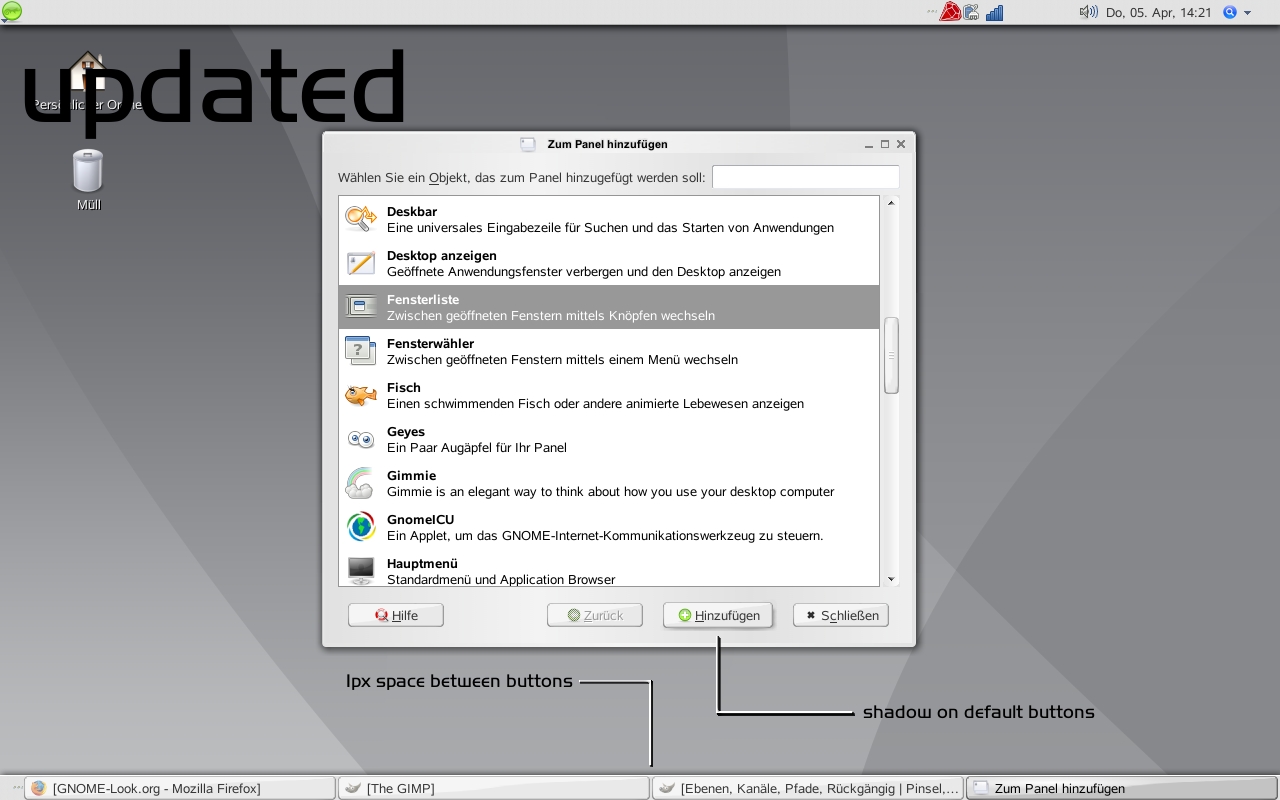Click the panel handle left of ruby icon
This screenshot has width=1280, height=800.
click(932, 12)
